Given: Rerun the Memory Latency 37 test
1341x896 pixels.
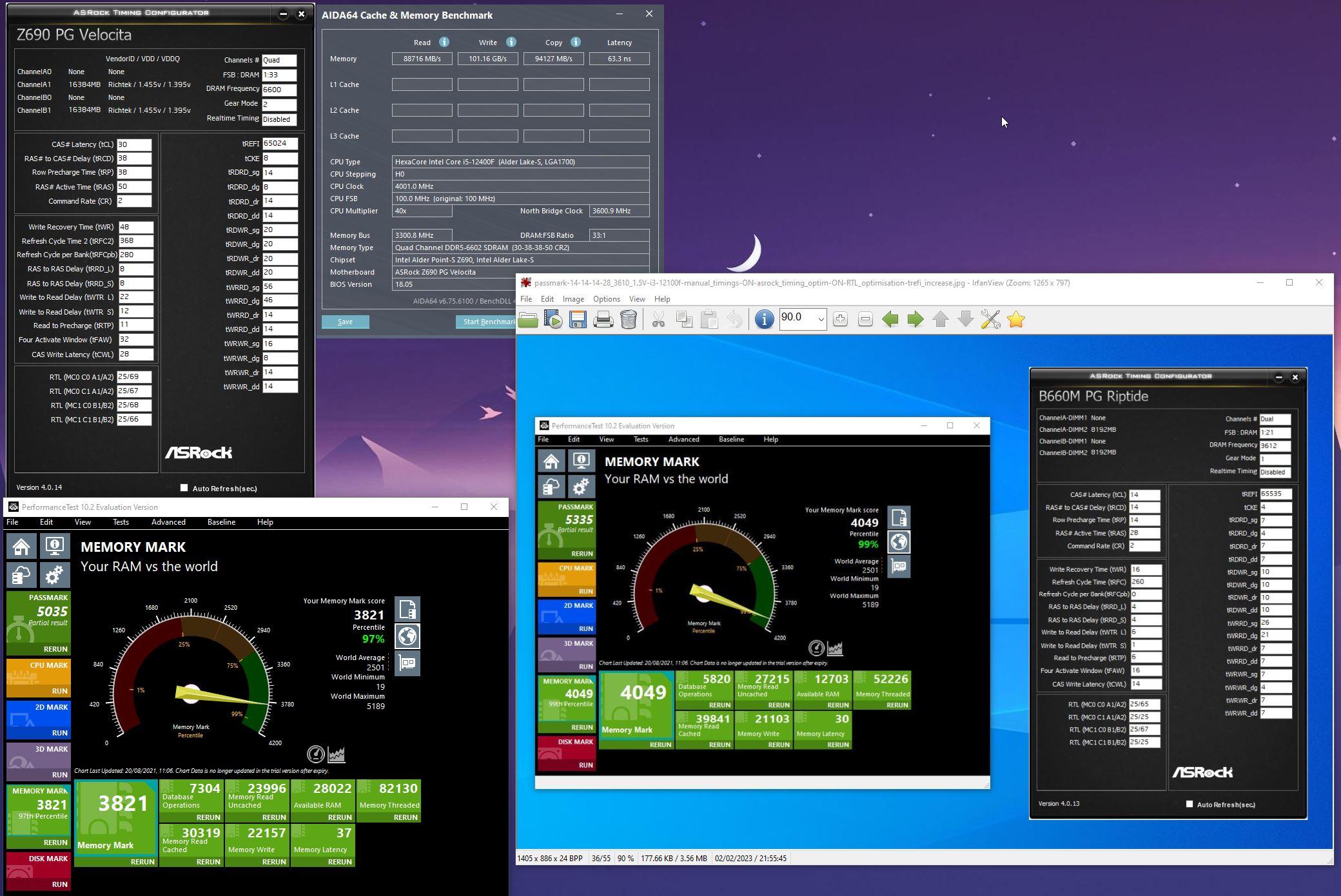Looking at the screenshot, I should [340, 862].
